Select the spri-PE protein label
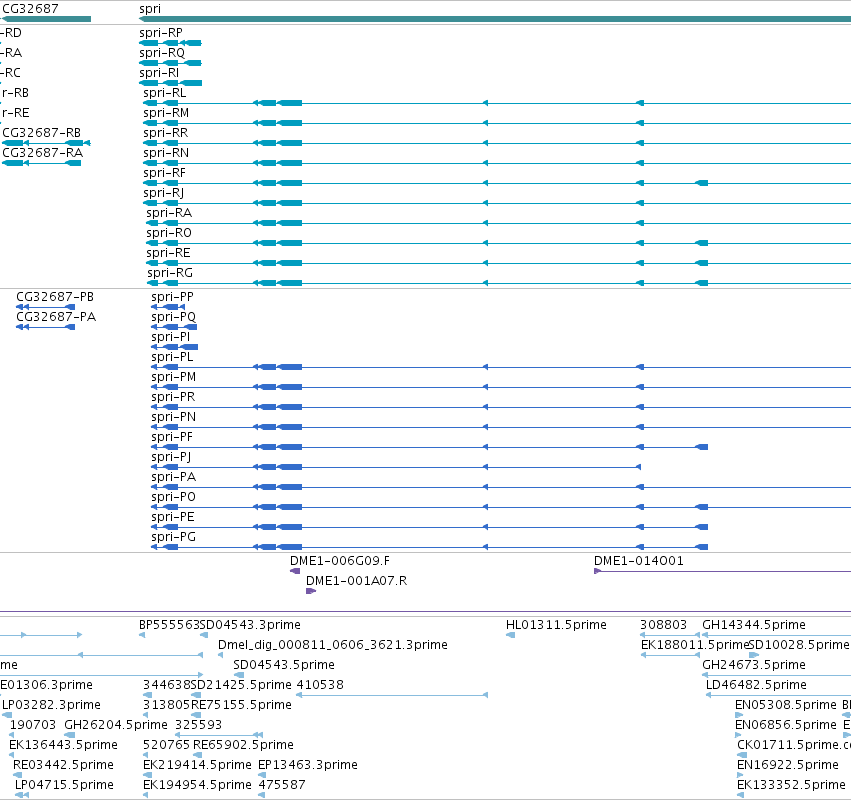Image resolution: width=851 pixels, height=800 pixels. [x=173, y=517]
